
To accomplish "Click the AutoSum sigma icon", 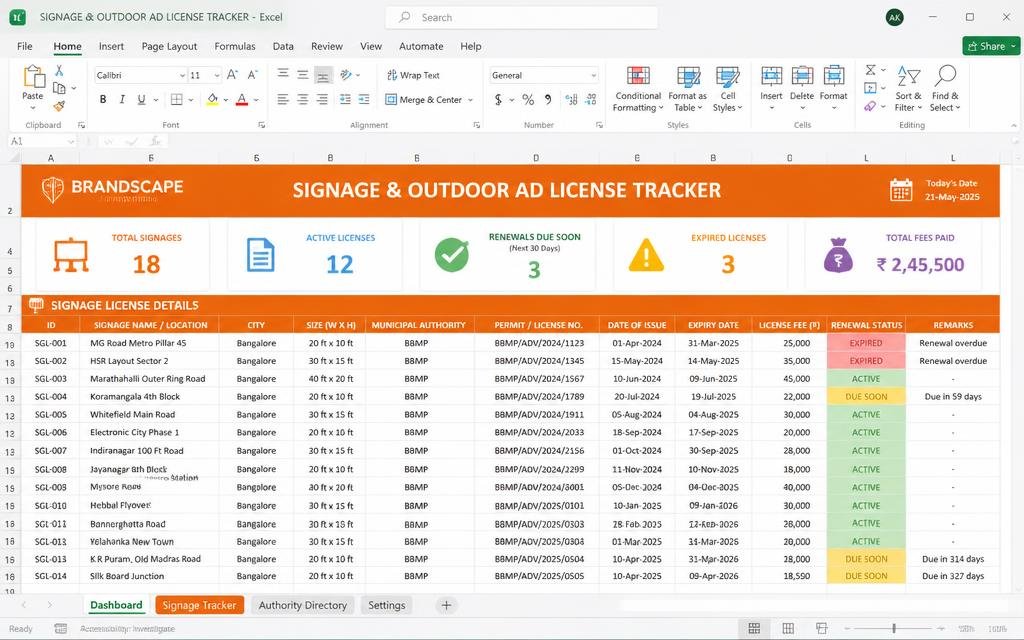I will pyautogui.click(x=871, y=70).
